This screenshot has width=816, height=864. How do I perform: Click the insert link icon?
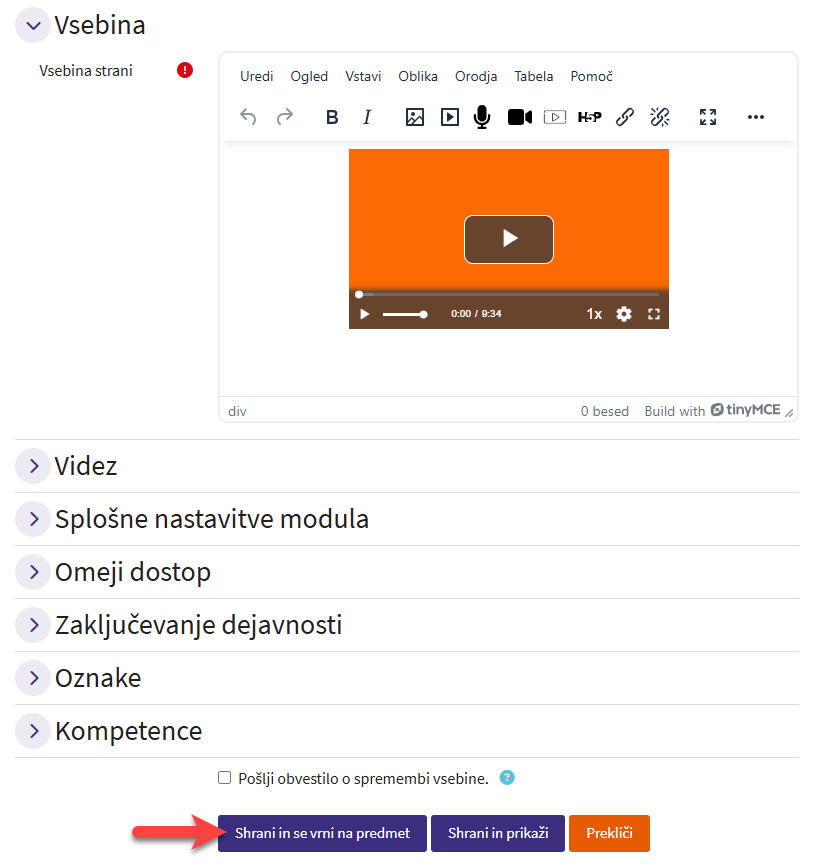[625, 117]
